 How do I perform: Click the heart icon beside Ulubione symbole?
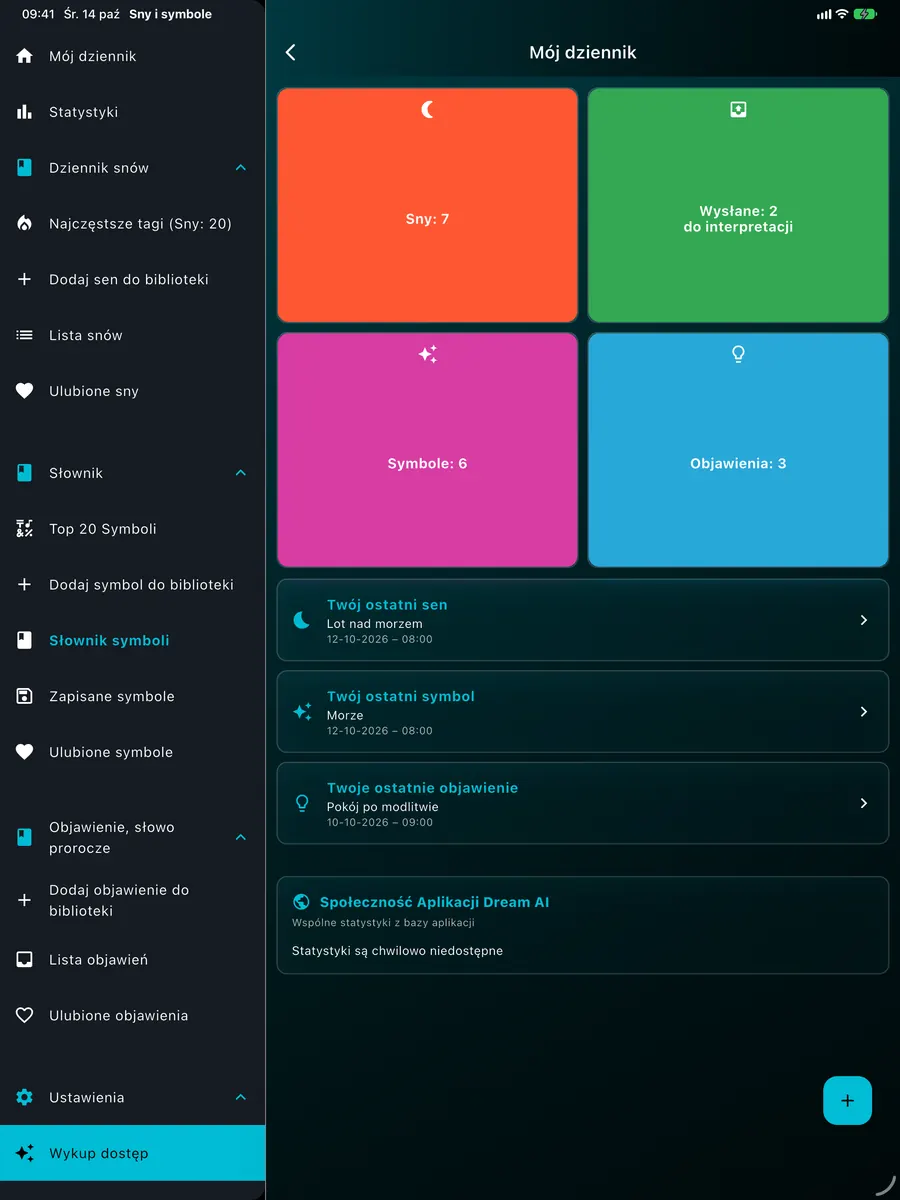click(25, 753)
